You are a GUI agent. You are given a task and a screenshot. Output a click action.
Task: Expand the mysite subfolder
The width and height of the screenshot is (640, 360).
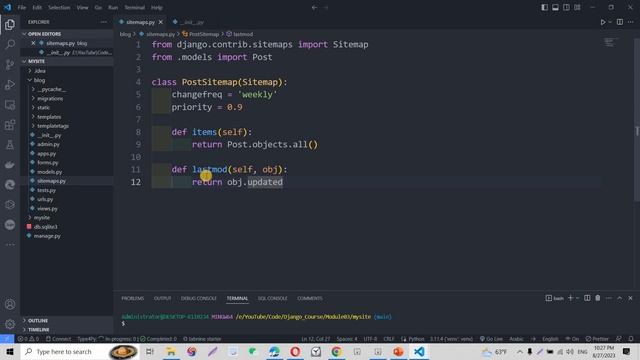coord(42,218)
